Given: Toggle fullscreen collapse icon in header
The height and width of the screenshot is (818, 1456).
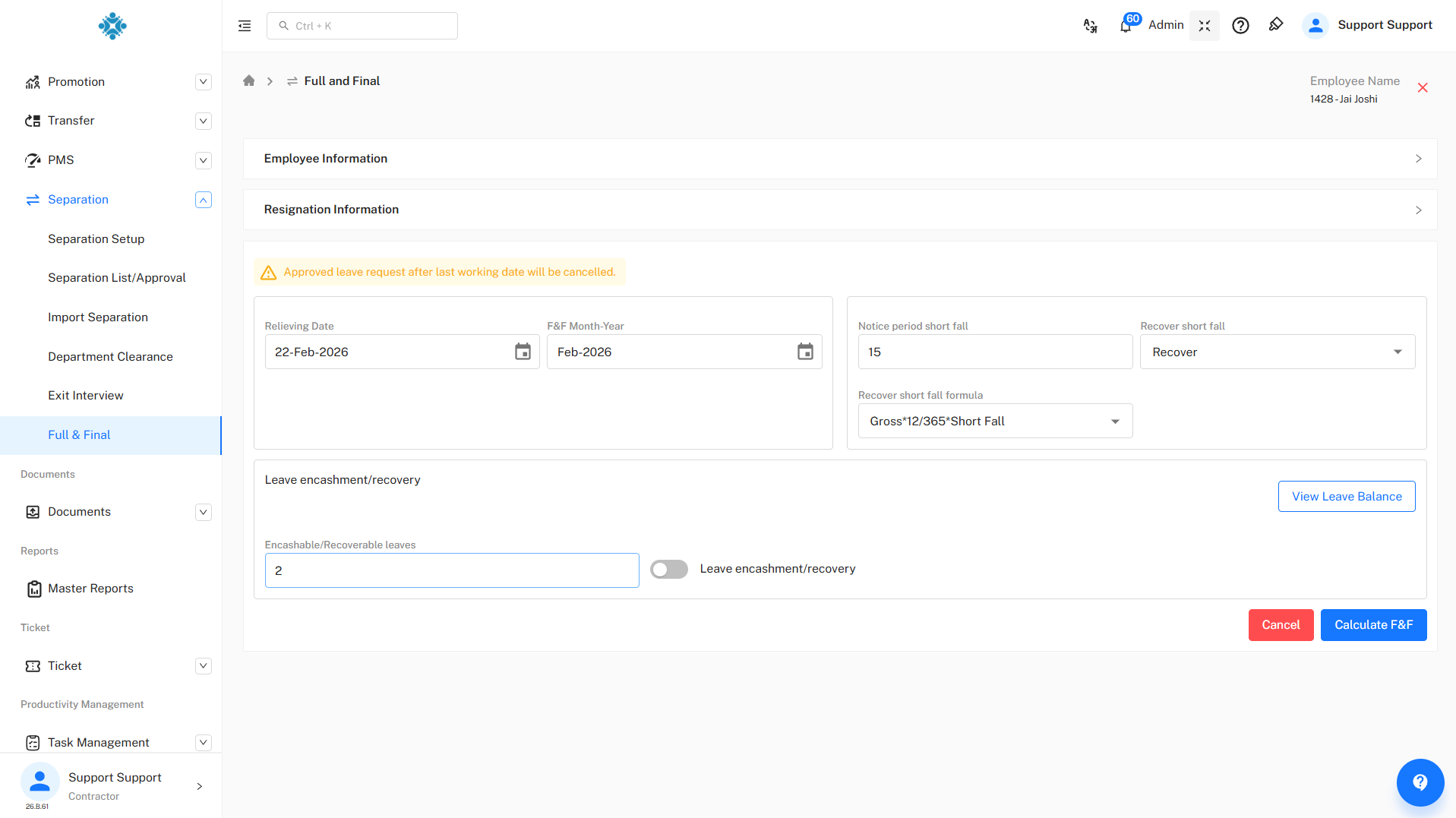Looking at the screenshot, I should click(x=1205, y=26).
